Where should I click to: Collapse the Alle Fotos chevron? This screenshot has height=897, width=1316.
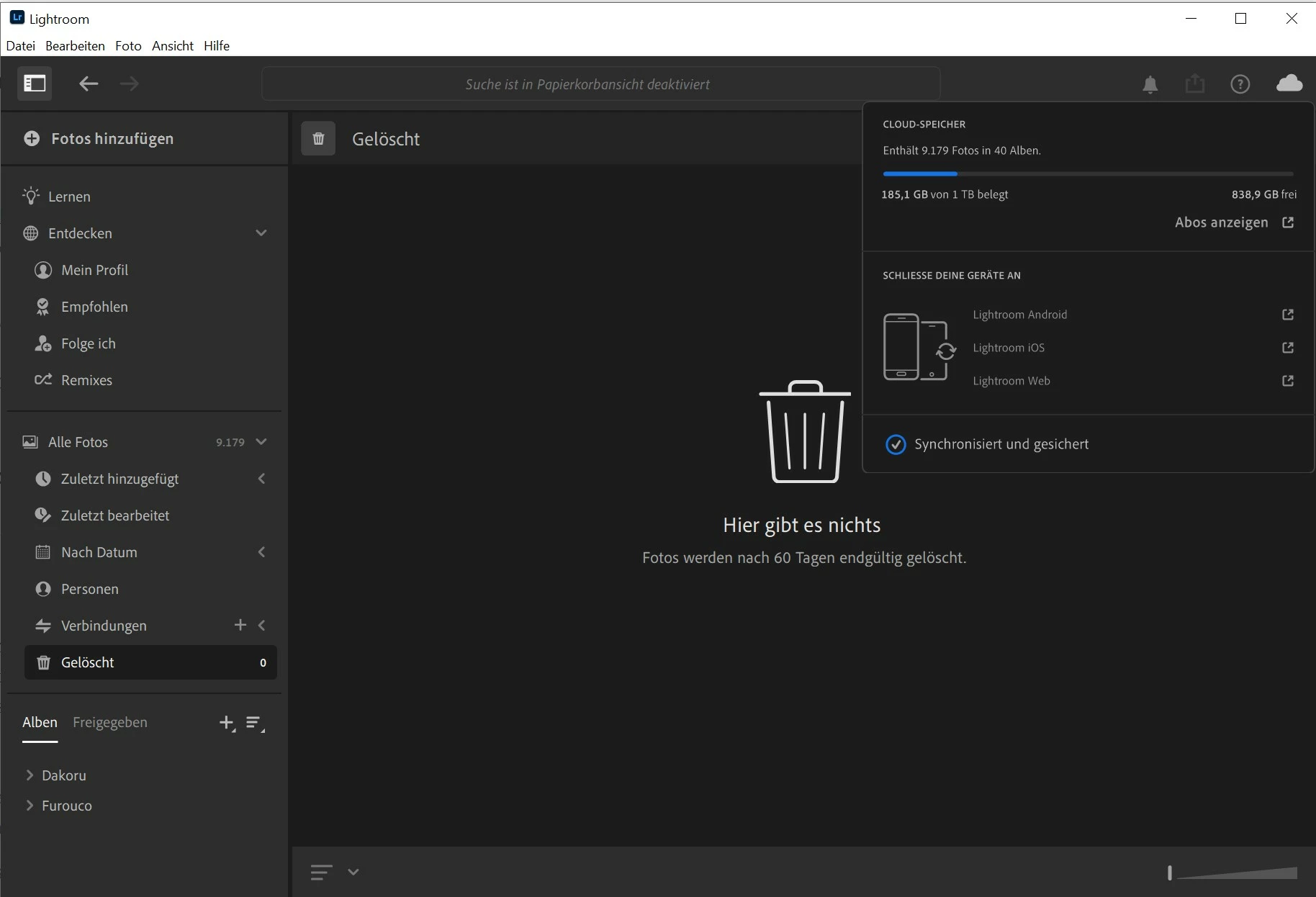coord(261,442)
